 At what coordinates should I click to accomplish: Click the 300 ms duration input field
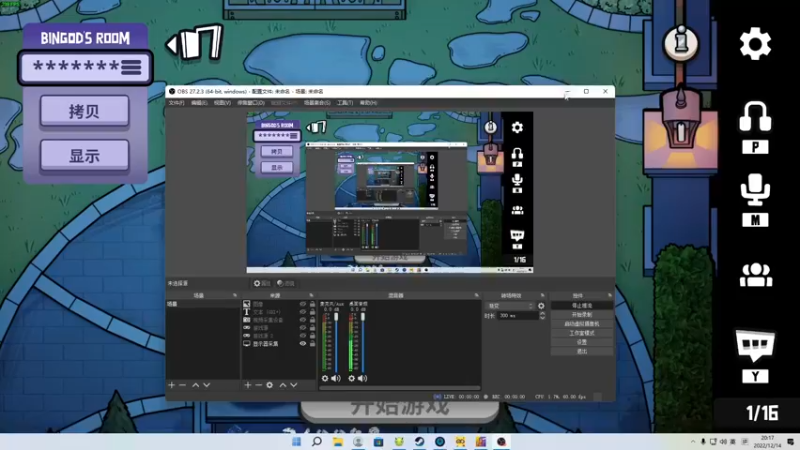[517, 316]
